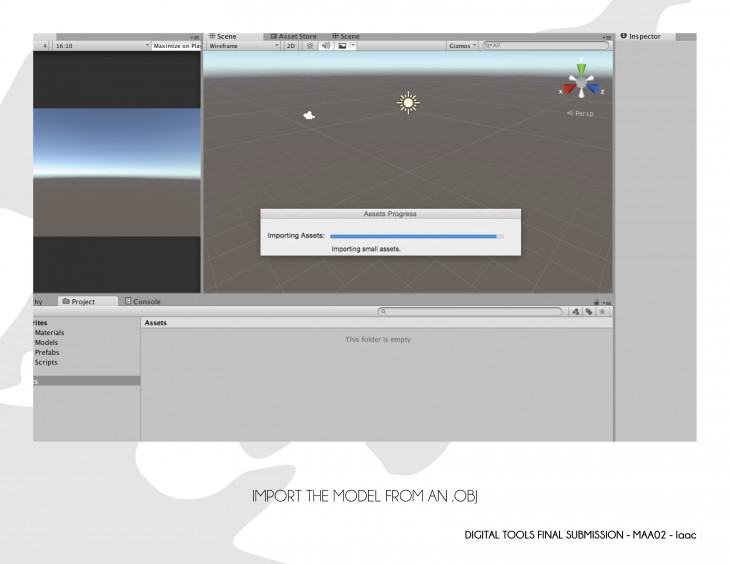Click the search by label tag icon
Viewport: 730px width, 564px height.
tap(589, 312)
